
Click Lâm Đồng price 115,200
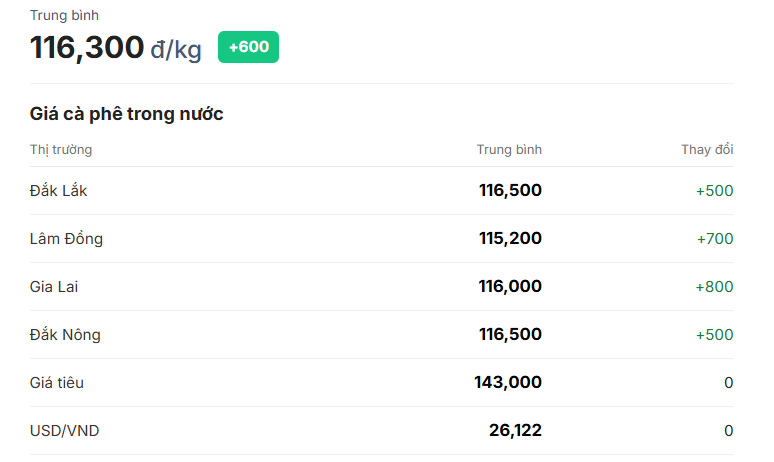[510, 239]
